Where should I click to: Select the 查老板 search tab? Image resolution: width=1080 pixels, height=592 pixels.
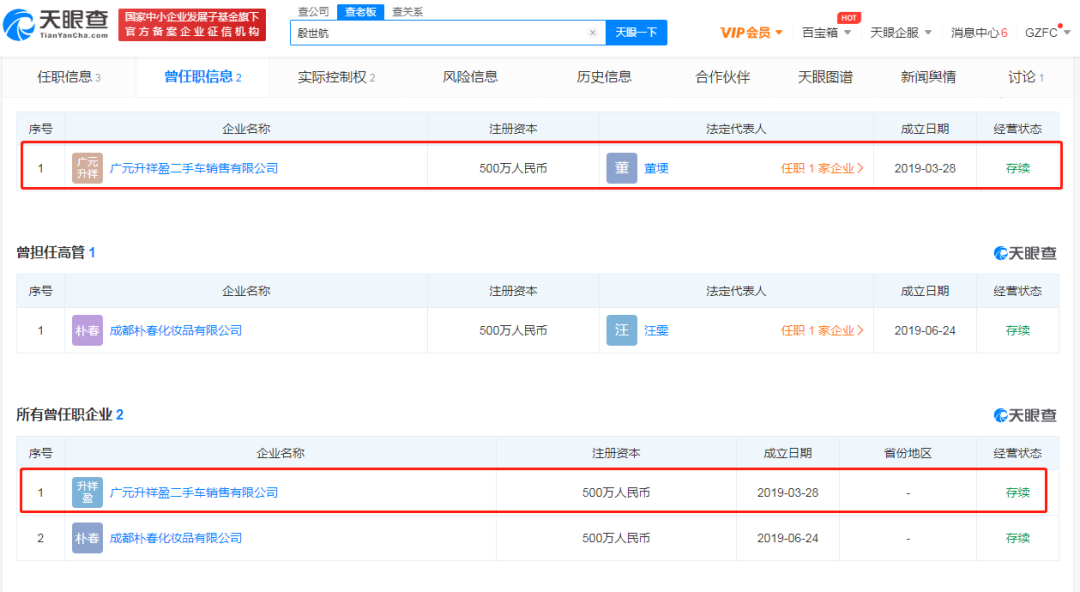360,12
